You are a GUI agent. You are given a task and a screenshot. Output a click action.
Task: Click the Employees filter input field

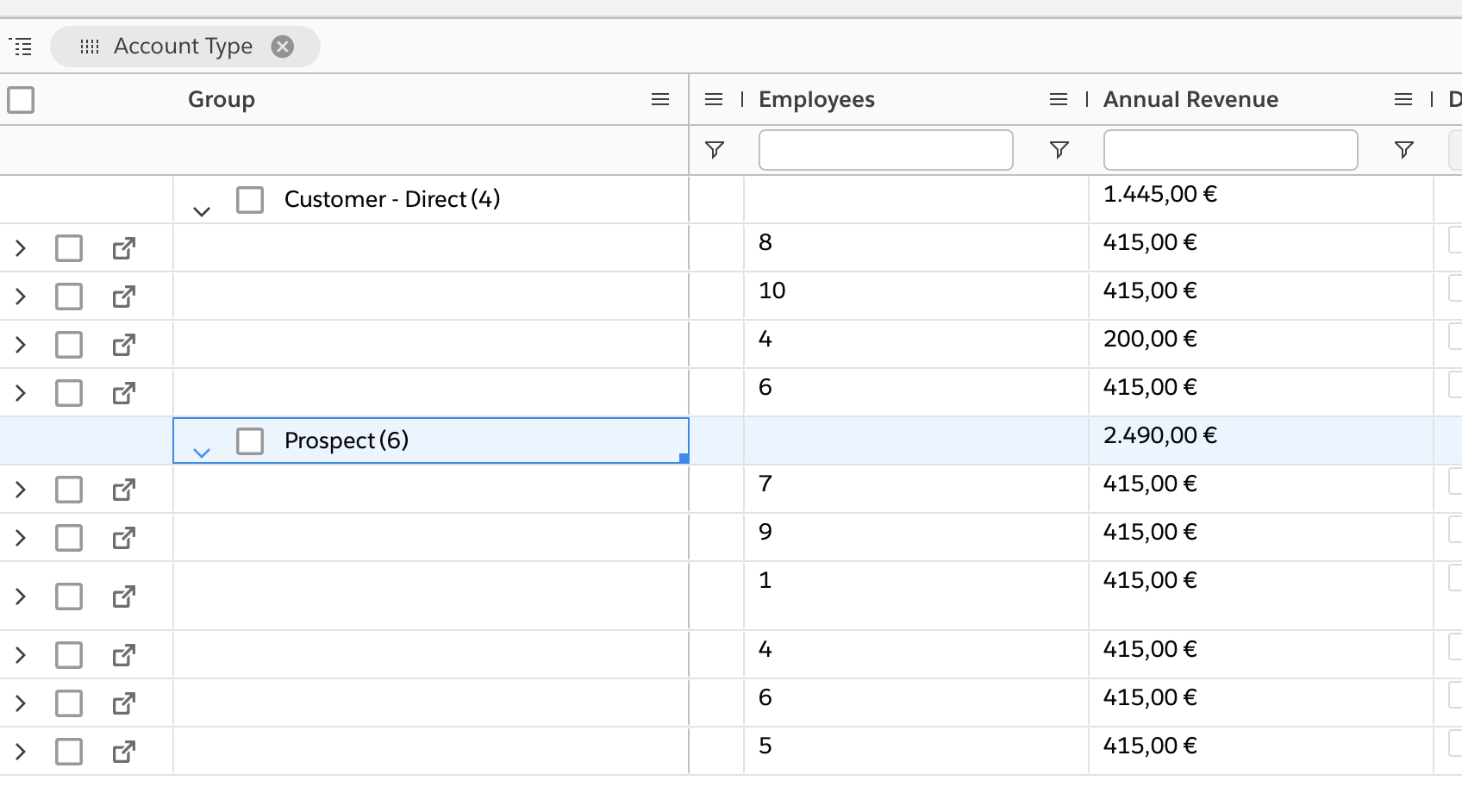pos(885,151)
